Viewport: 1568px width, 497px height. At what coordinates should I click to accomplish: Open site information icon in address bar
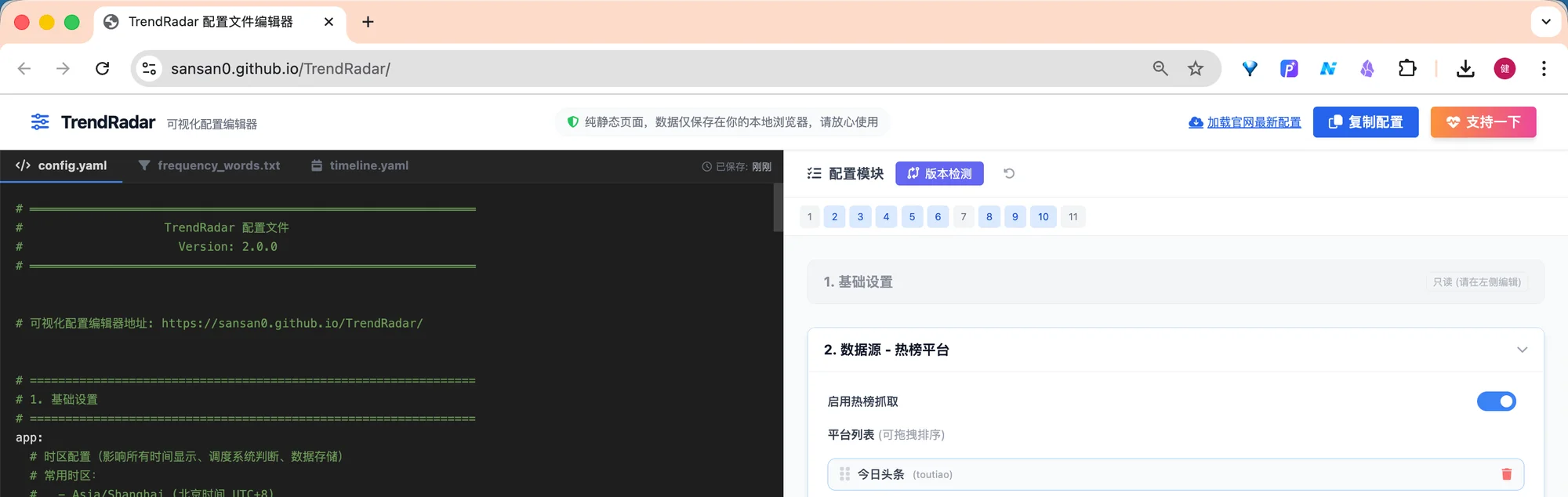pyautogui.click(x=149, y=68)
